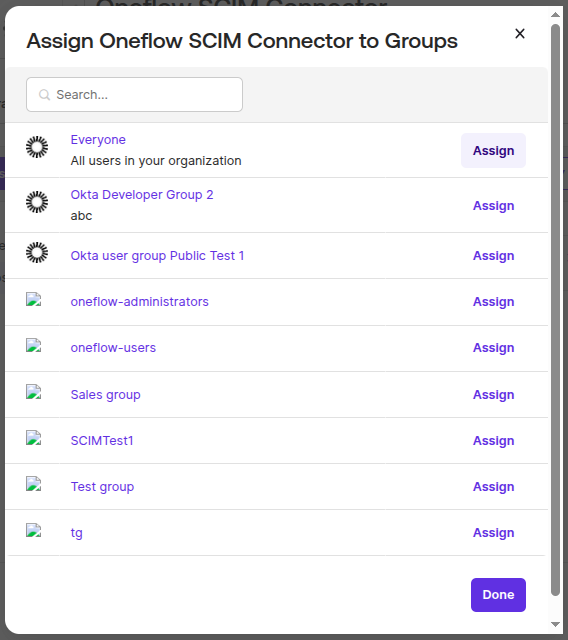Click the tg group image icon
The height and width of the screenshot is (640, 568).
[x=33, y=530]
